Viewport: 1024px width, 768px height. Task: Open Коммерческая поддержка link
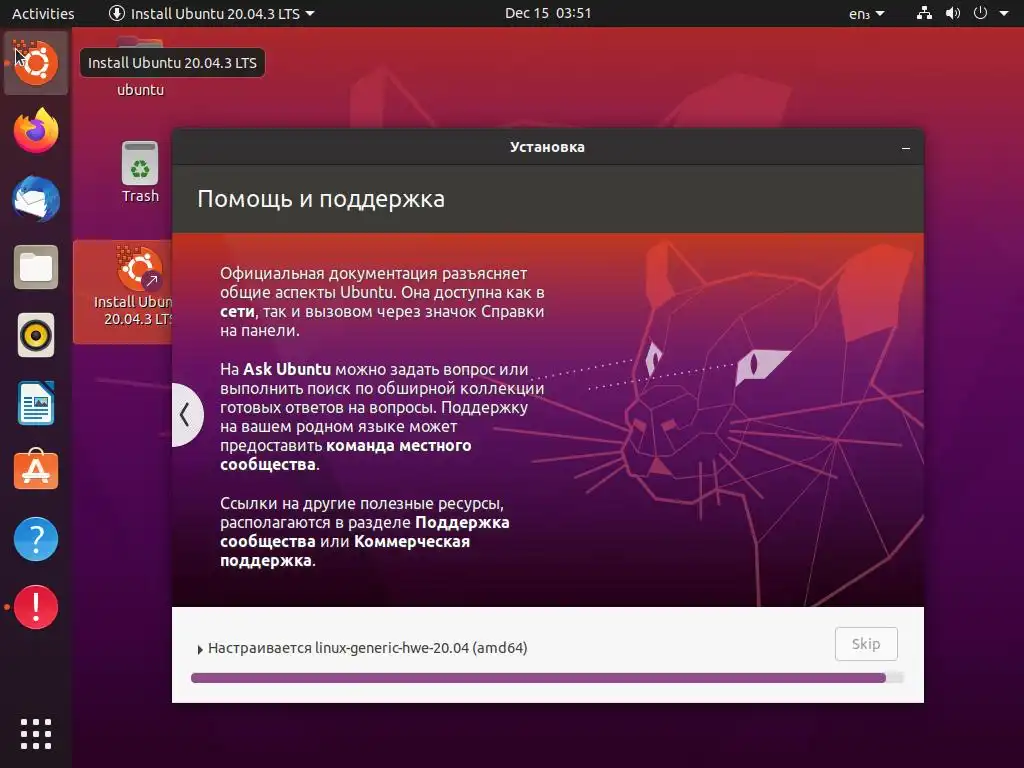345,551
